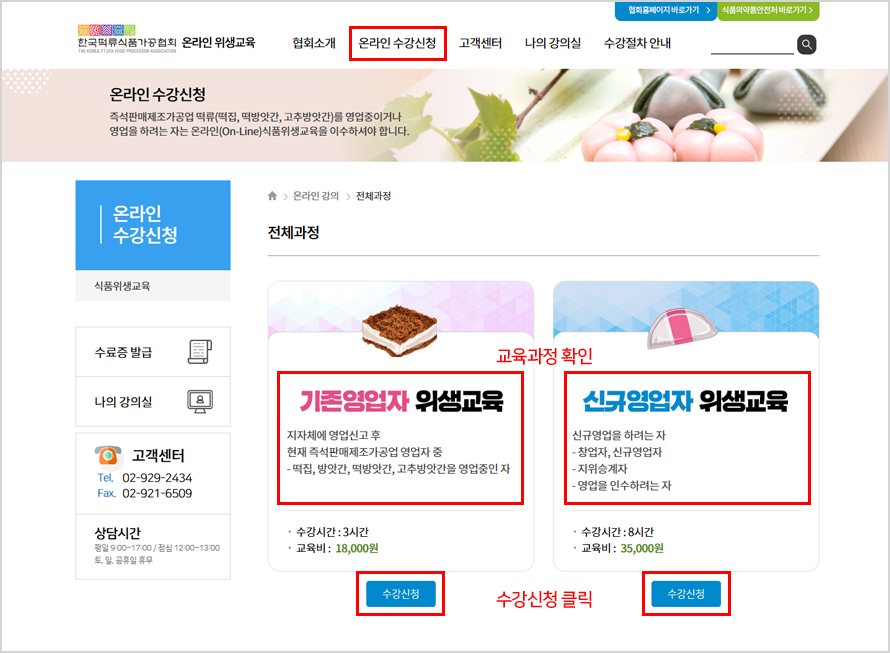Click the pink striped rice cake image
Image resolution: width=890 pixels, height=653 pixels.
click(x=681, y=328)
